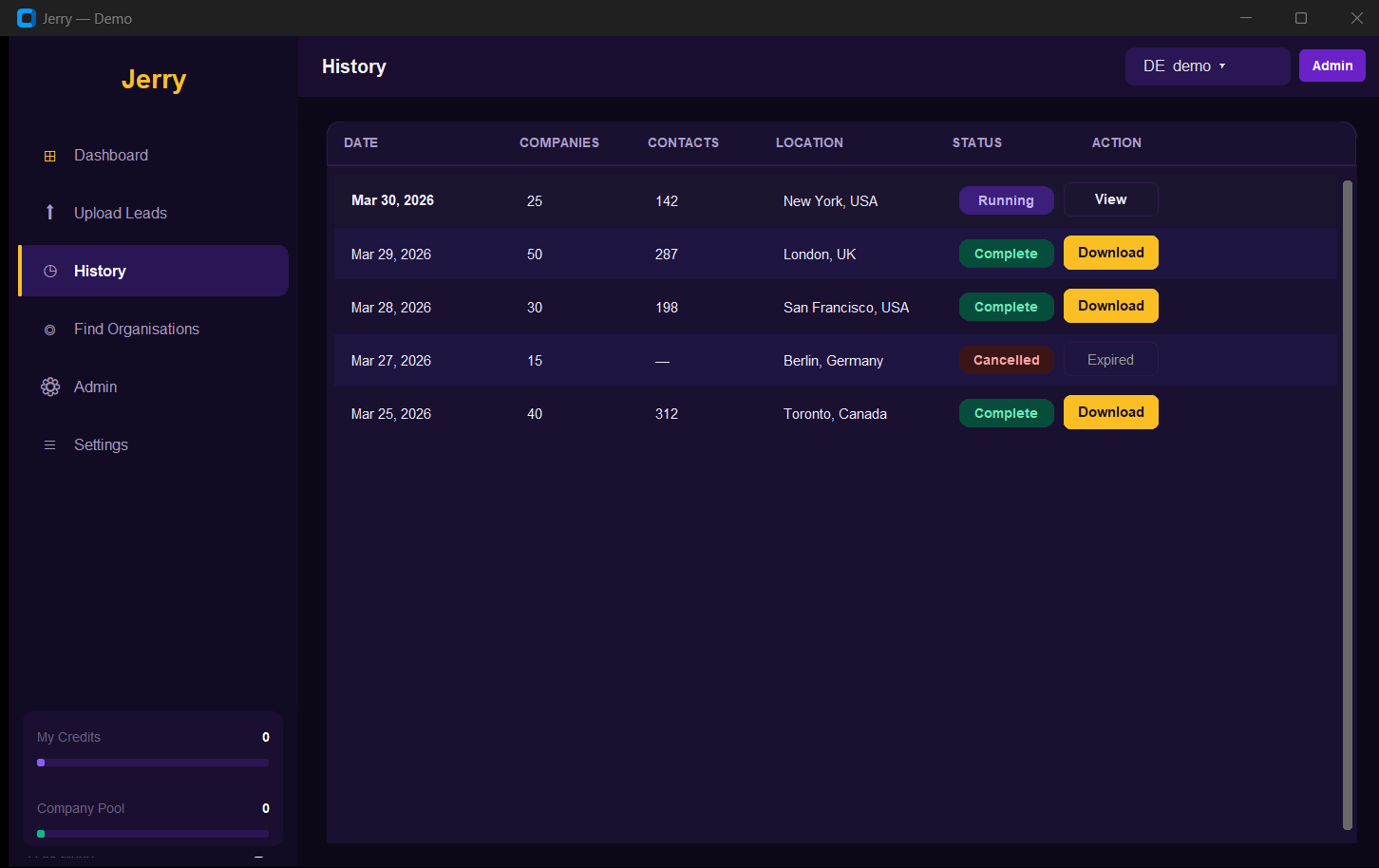Viewport: 1379px width, 868px height.
Task: Click the Upload Leads arrow icon
Action: 50,213
